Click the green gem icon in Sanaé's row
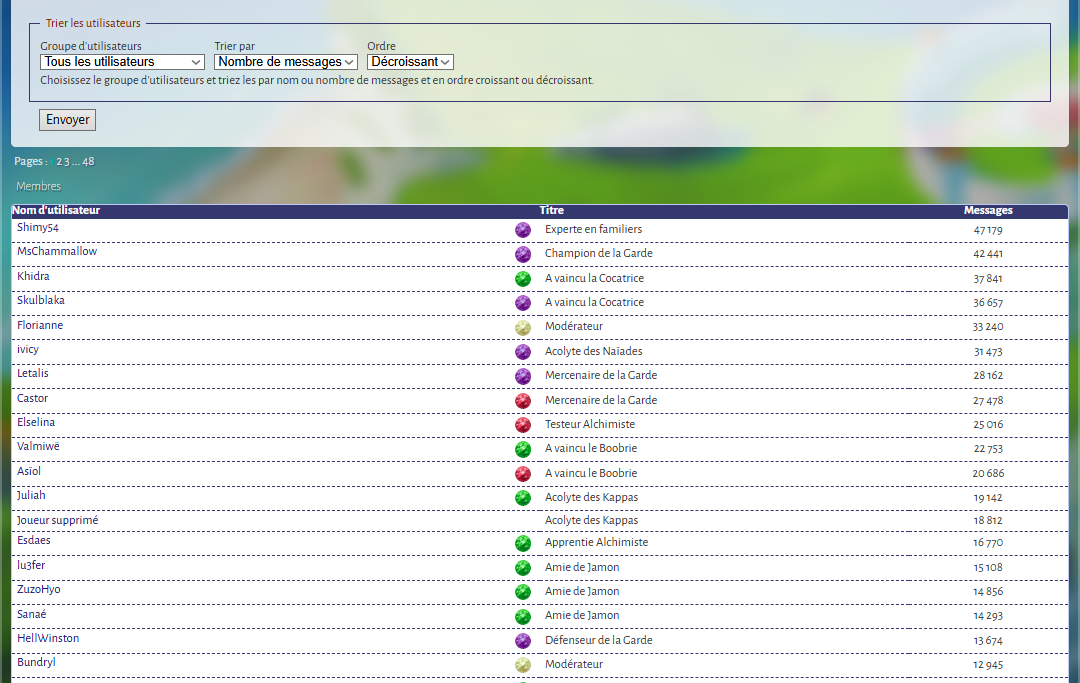 [x=523, y=616]
